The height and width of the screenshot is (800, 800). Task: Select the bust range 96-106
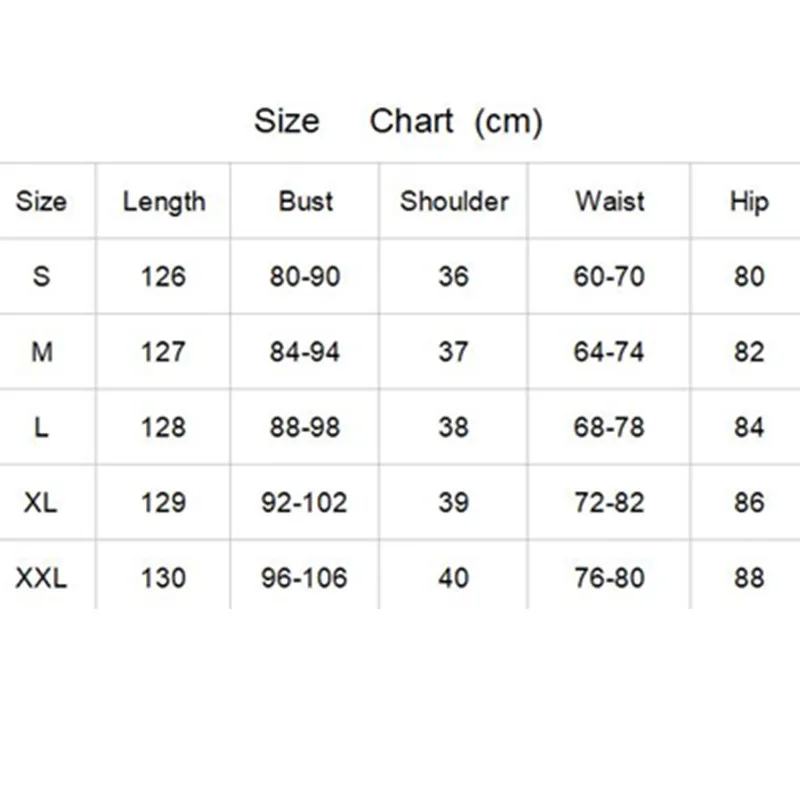305,578
